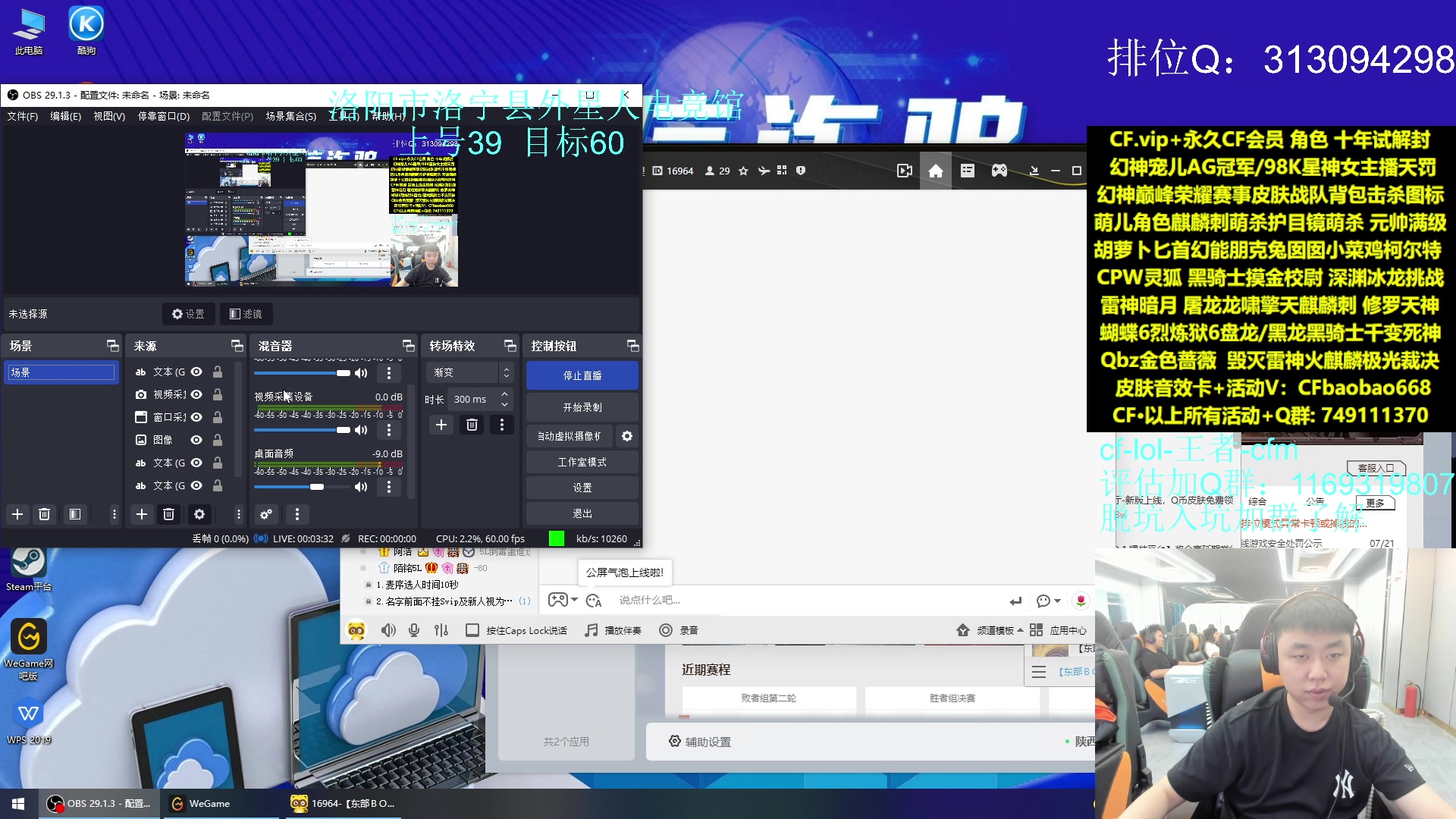The height and width of the screenshot is (819, 1456).
Task: Mute the 桌面音频 speaker icon
Action: click(x=361, y=487)
